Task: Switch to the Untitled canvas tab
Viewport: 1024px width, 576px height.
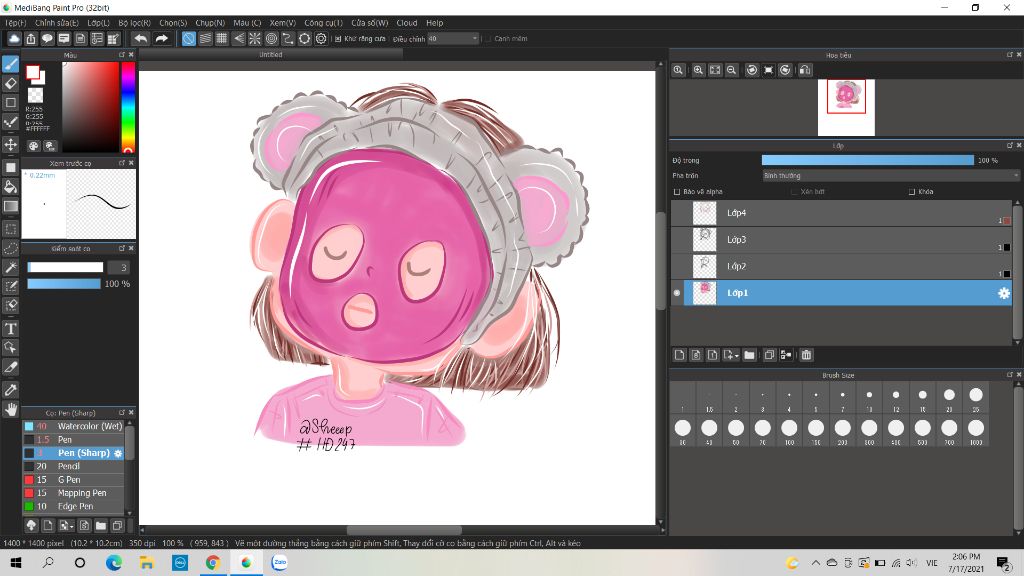Action: [270, 55]
